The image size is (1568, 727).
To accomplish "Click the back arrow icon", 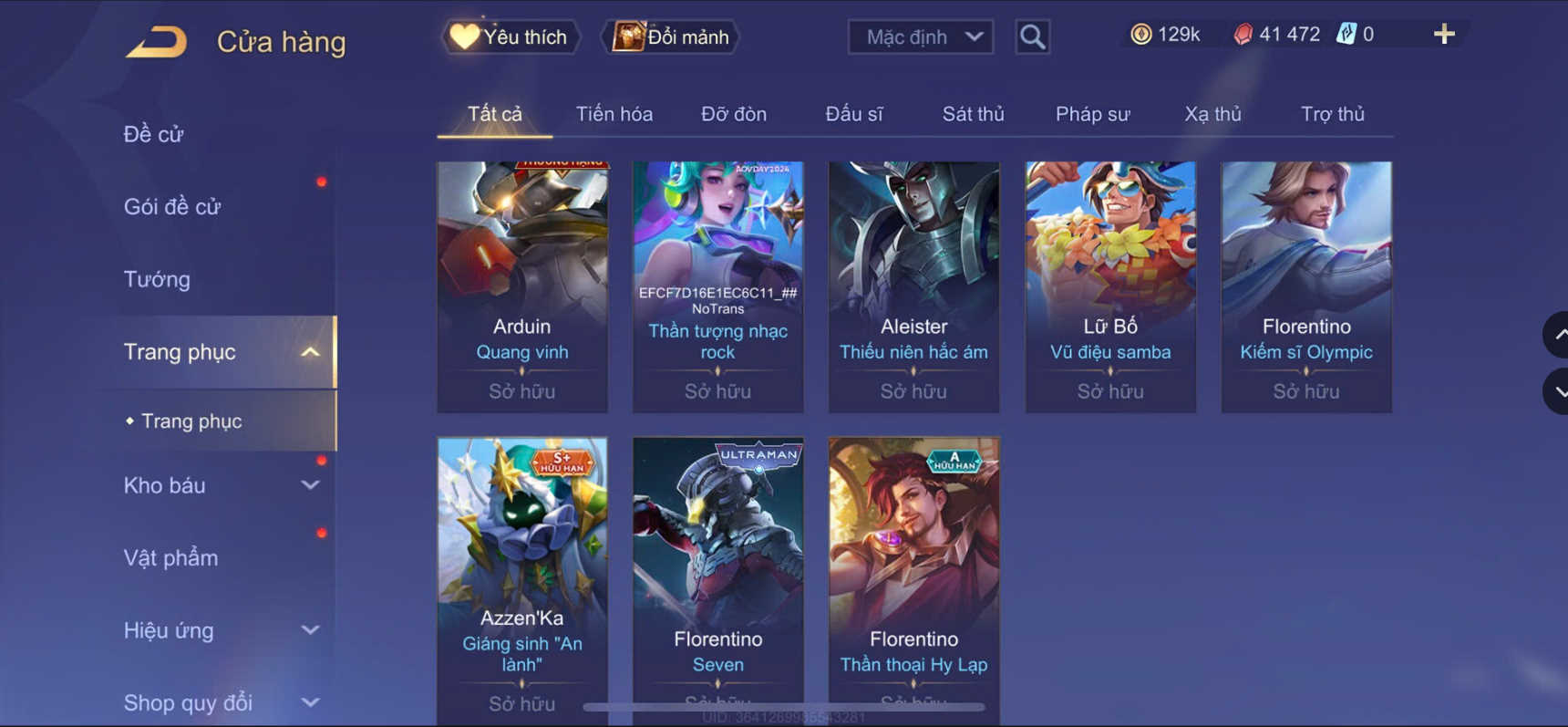I will click(x=157, y=42).
